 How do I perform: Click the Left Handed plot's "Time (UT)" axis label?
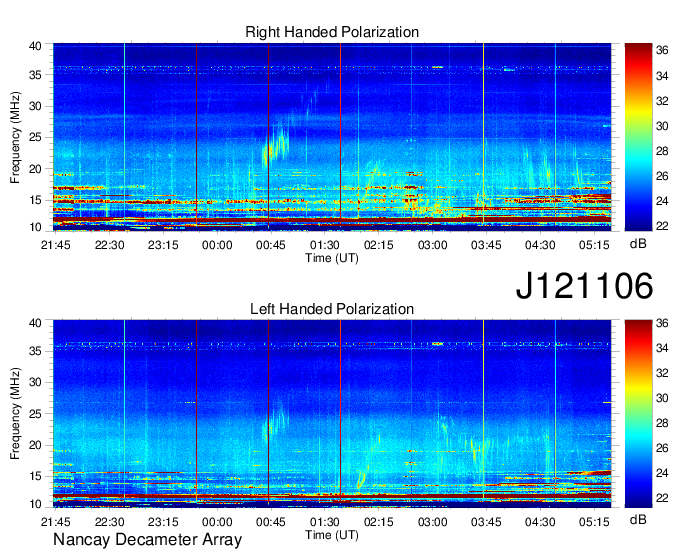[332, 535]
